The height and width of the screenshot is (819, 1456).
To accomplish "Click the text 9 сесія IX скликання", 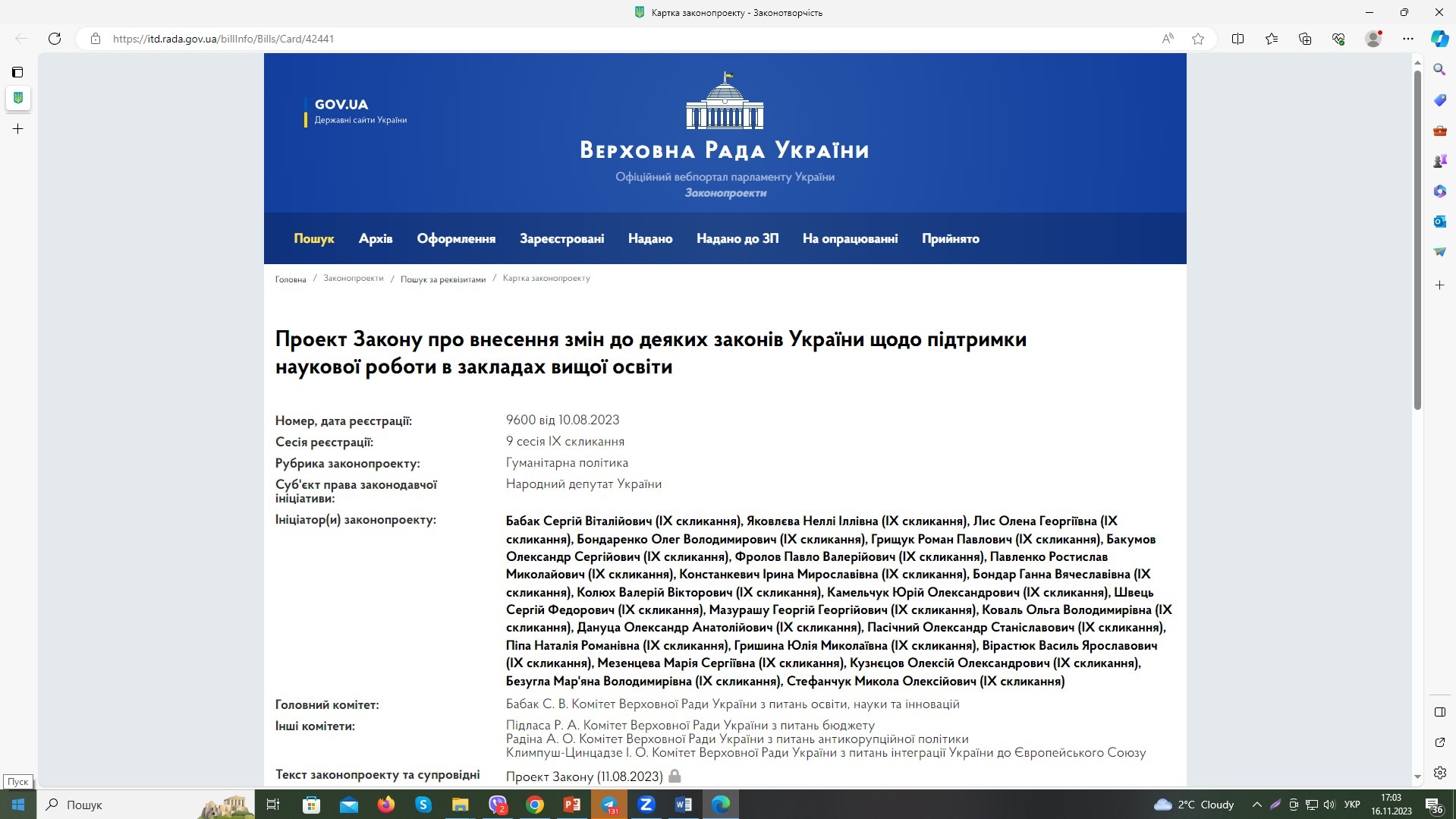I will (x=565, y=441).
